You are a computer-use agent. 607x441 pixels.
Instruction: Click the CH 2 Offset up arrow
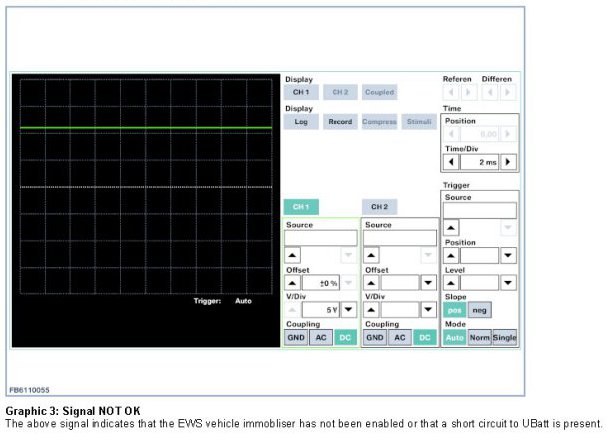point(371,283)
